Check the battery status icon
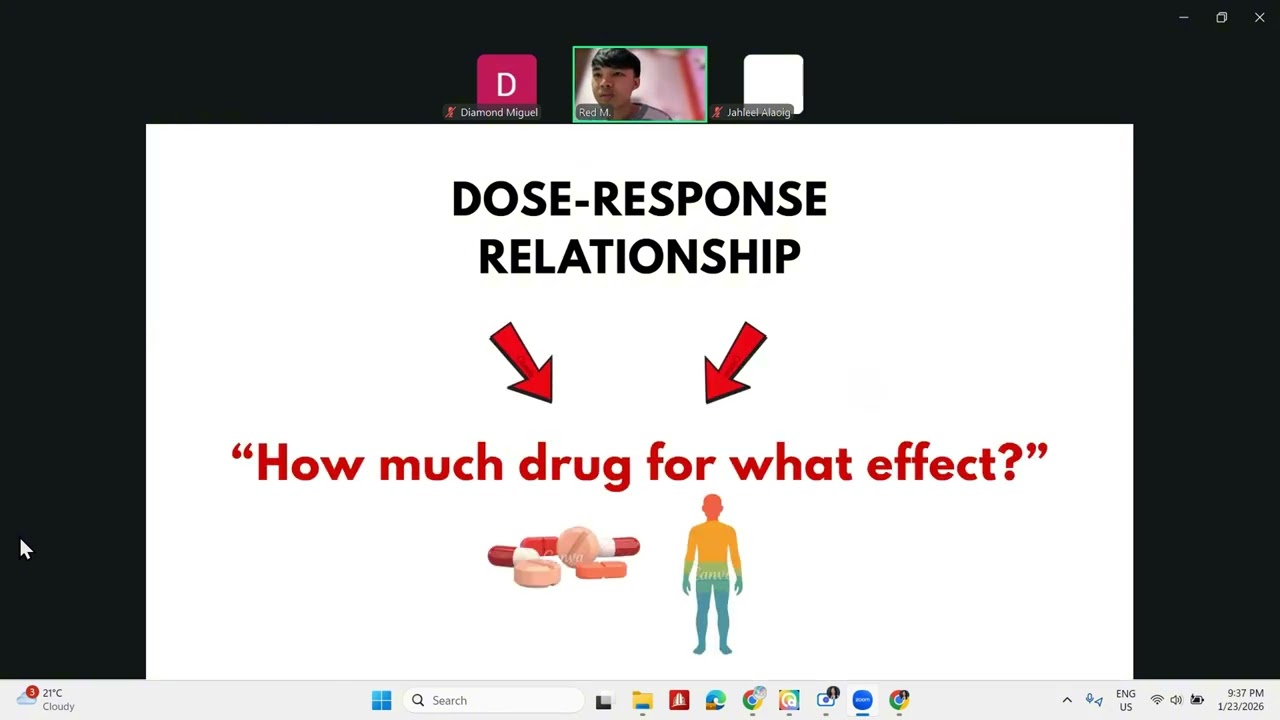This screenshot has width=1280, height=720. coord(1197,700)
